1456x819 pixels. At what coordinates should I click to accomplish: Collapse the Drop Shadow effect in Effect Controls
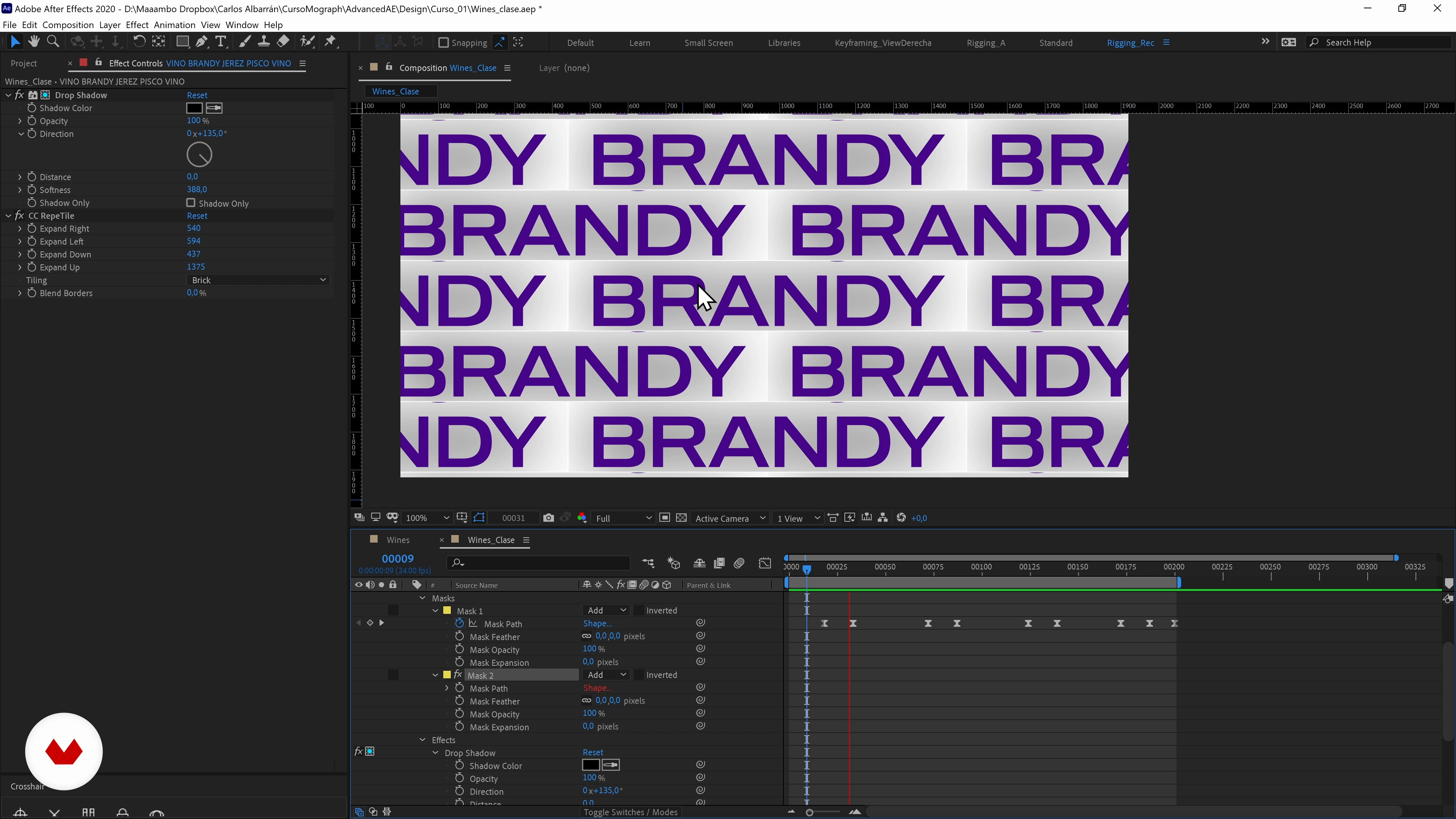(x=8, y=96)
